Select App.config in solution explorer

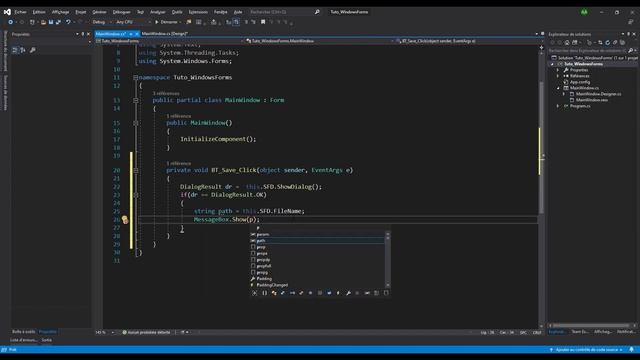tap(580, 82)
